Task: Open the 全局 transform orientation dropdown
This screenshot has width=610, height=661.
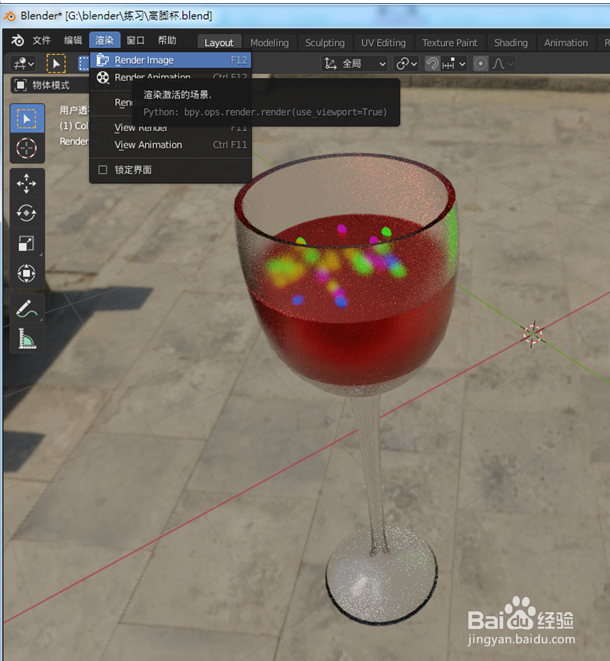Action: [355, 64]
